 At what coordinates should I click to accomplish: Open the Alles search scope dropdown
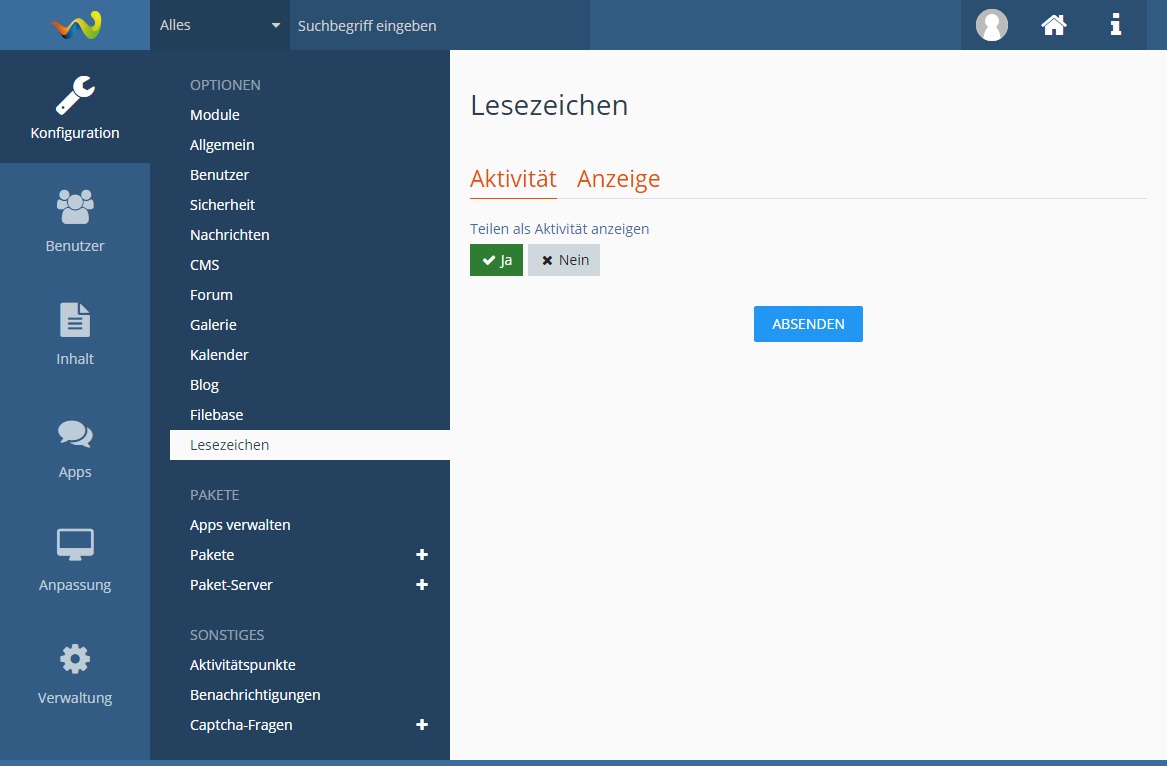[x=220, y=25]
